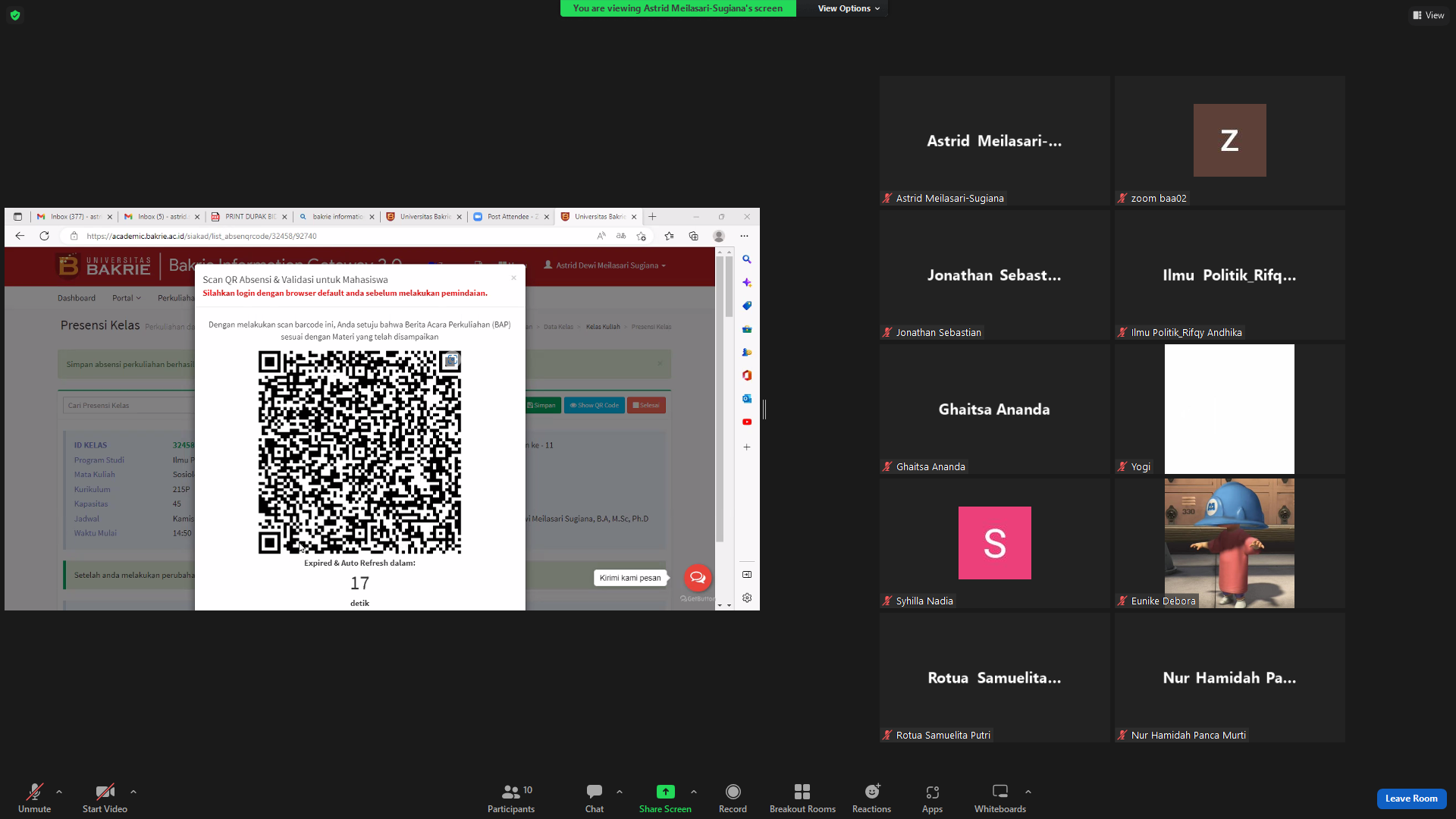The width and height of the screenshot is (1456, 819).
Task: Change layout with View button
Action: (x=1429, y=15)
